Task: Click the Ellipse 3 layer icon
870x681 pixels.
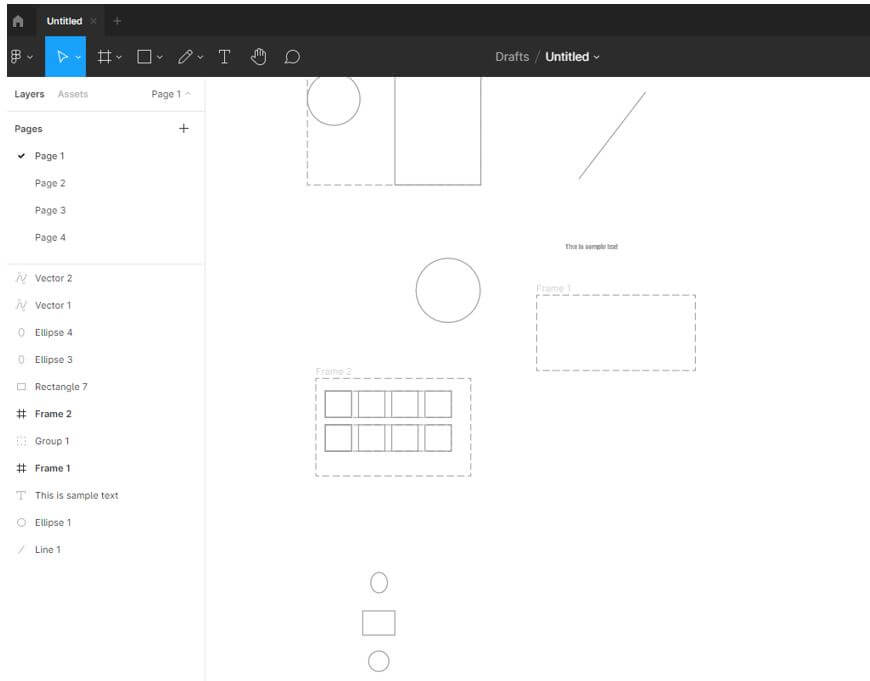Action: (21, 360)
